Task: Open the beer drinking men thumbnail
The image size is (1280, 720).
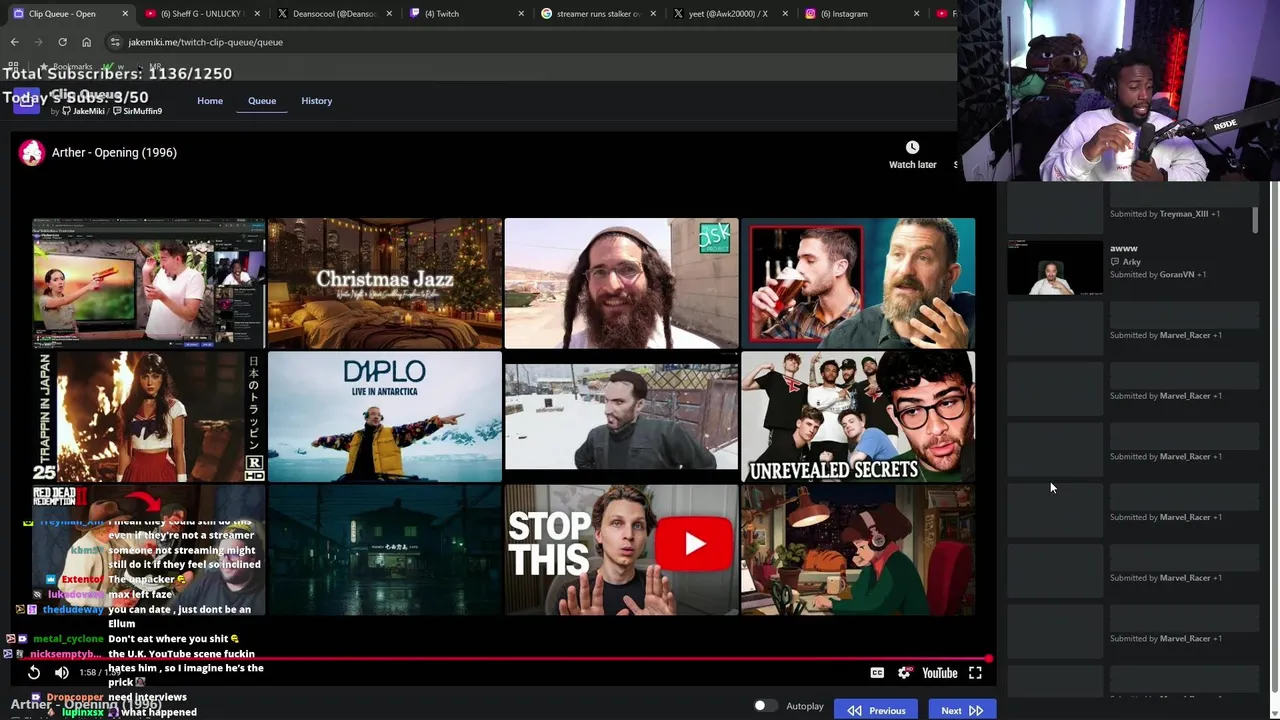Action: coord(858,283)
